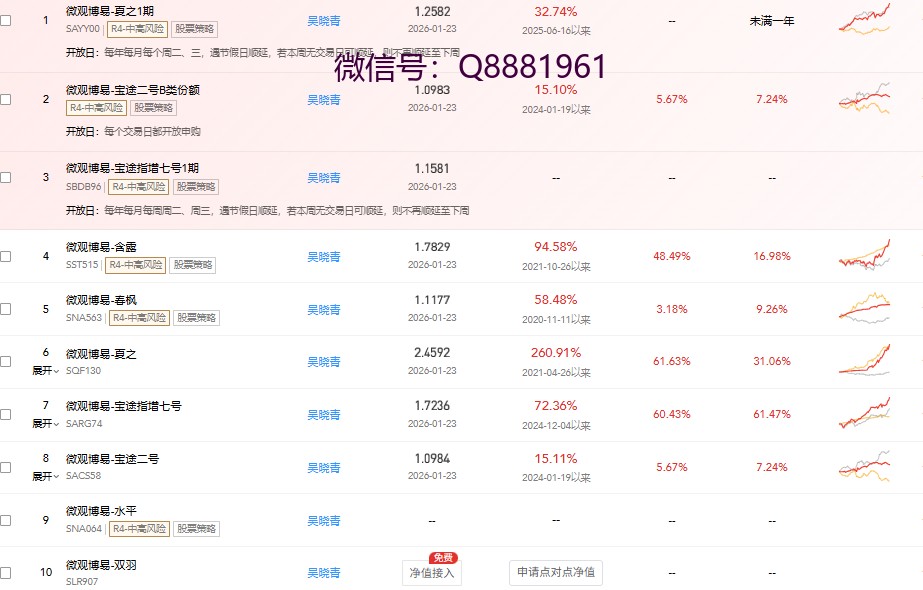Image resolution: width=923 pixels, height=590 pixels.
Task: Click the sparkline chart for 微观博易-宝途二号 row 8
Action: (x=864, y=467)
